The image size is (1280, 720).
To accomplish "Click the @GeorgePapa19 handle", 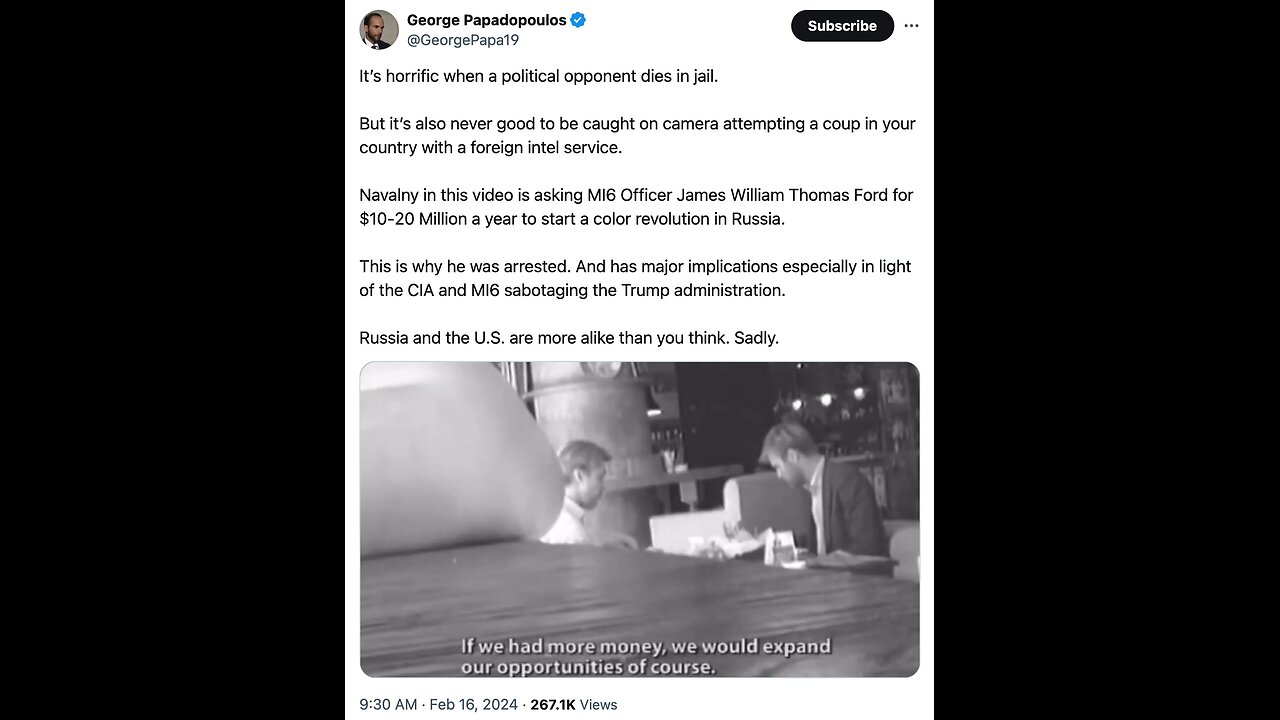I will pos(462,40).
